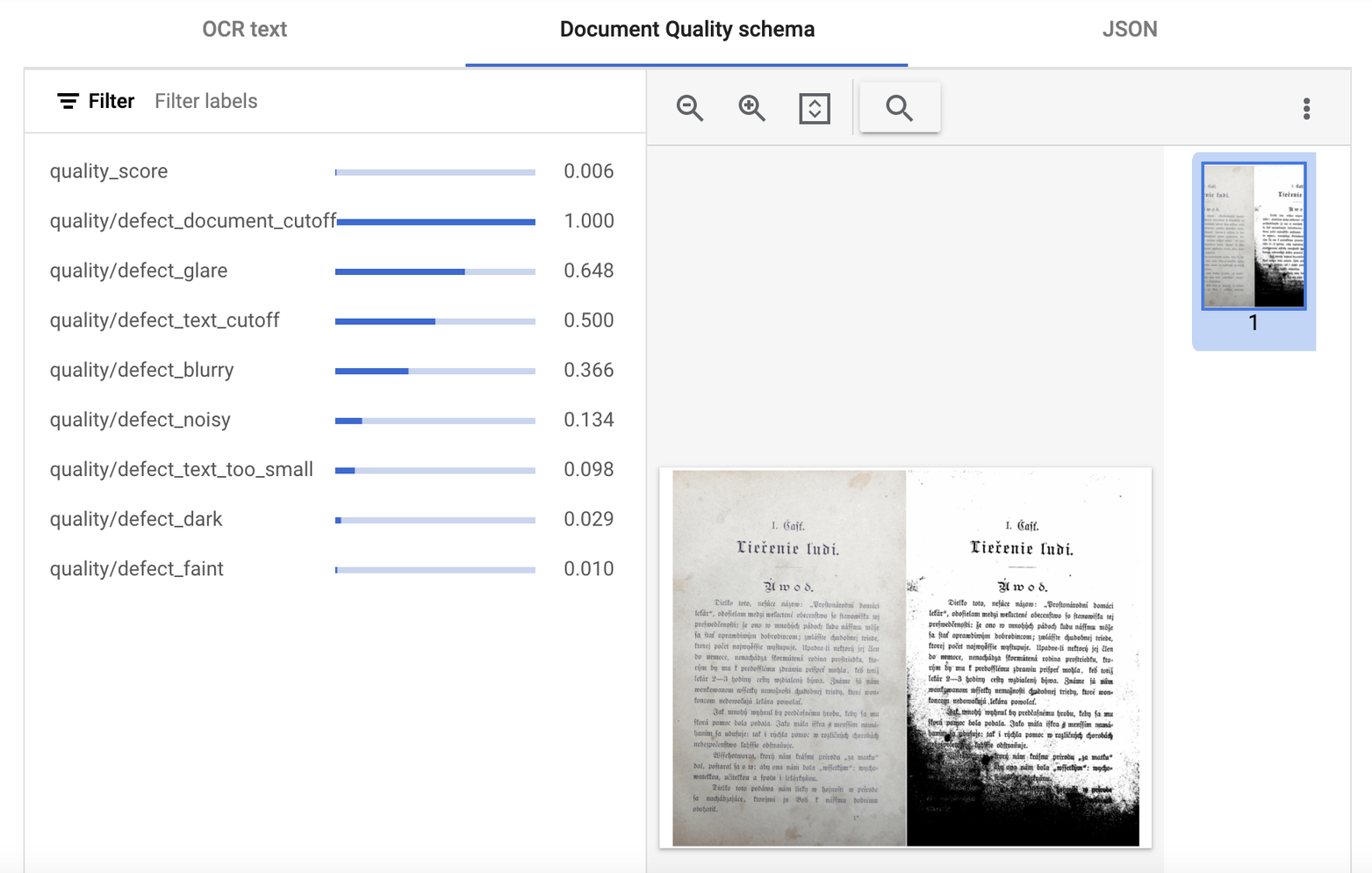Click the quality/defect_glare label
The height and width of the screenshot is (873, 1372).
tap(139, 271)
